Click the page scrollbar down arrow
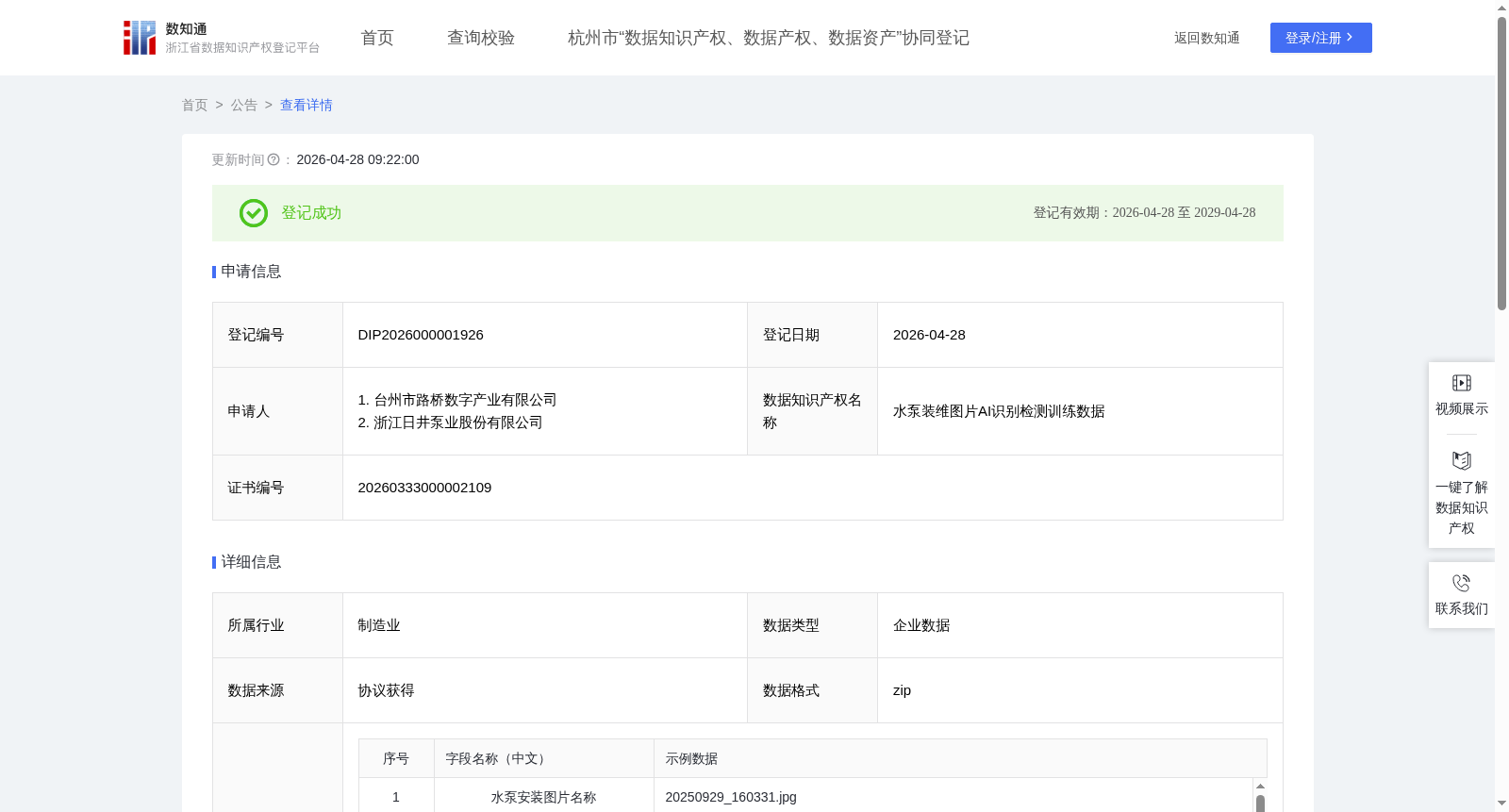Screen dimensions: 1509x812 click(1501, 804)
